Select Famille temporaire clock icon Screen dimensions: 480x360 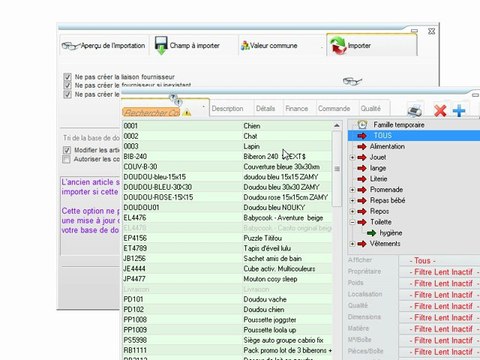click(362, 125)
